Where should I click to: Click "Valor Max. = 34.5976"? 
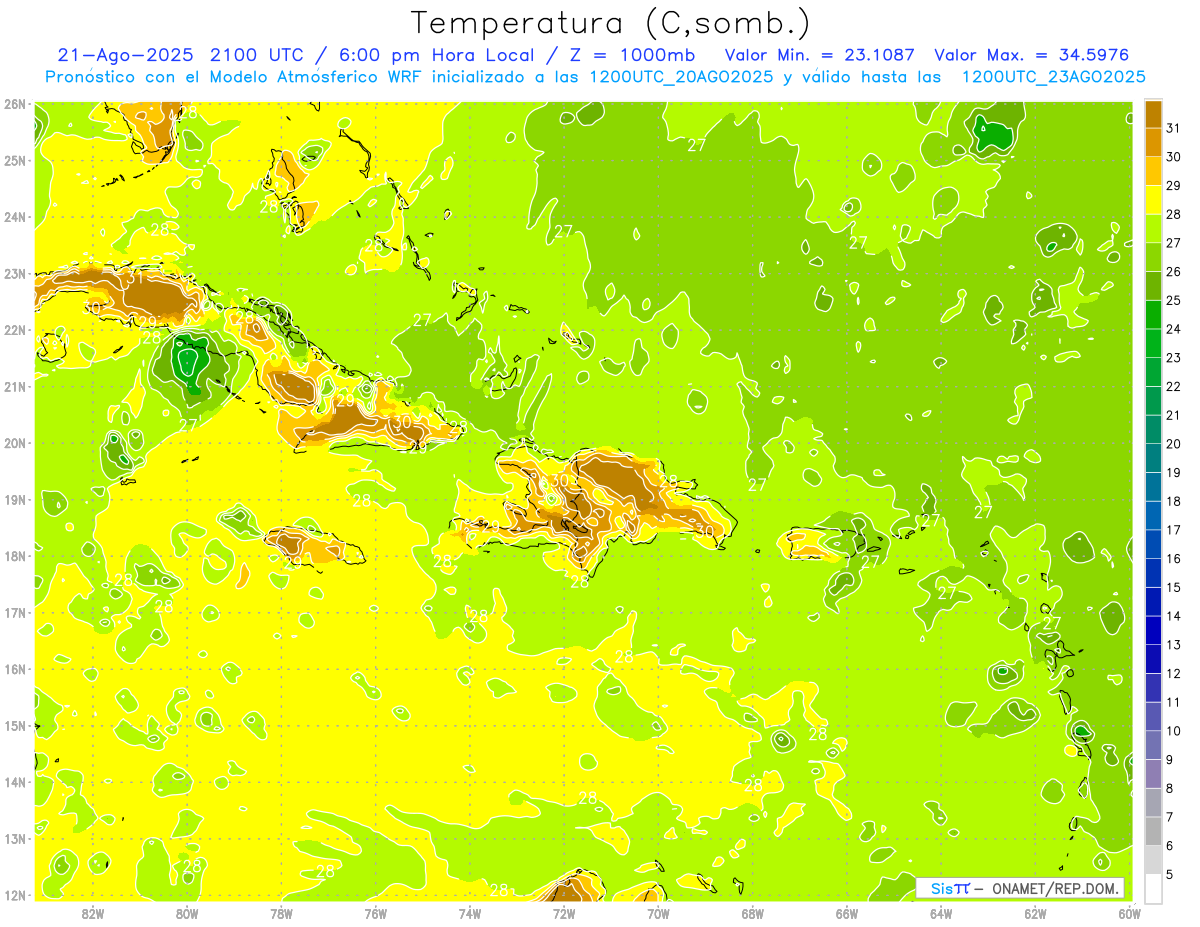pyautogui.click(x=1032, y=55)
